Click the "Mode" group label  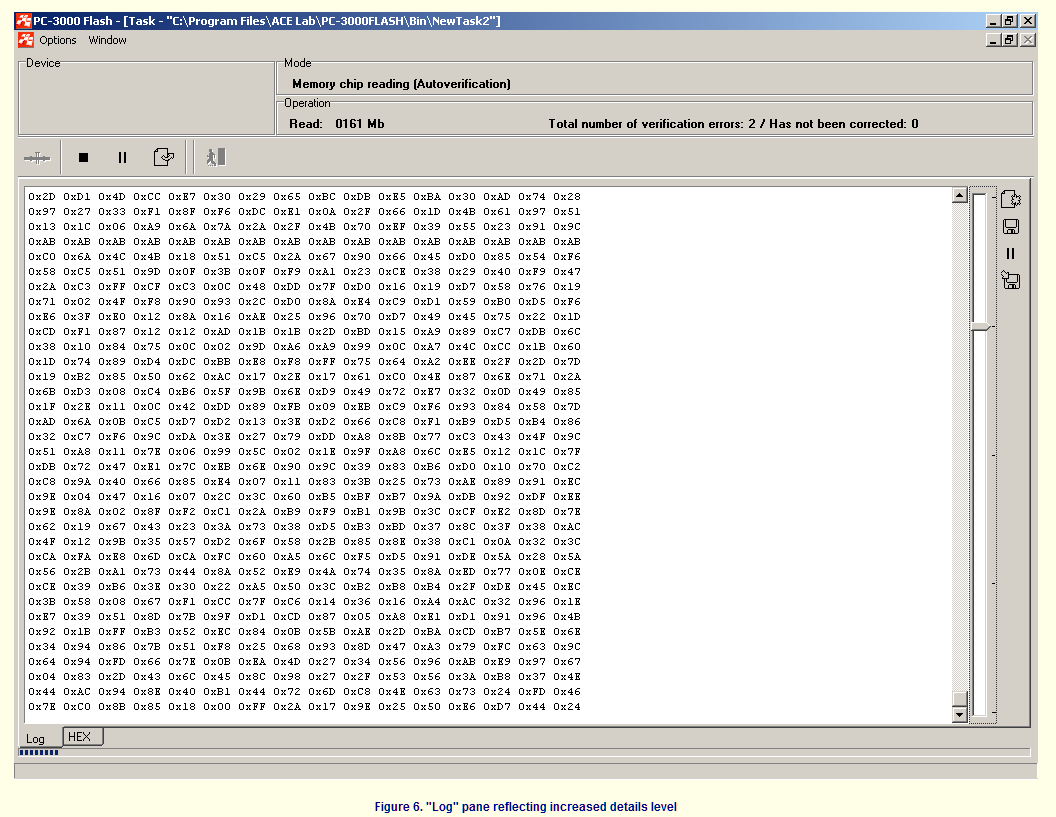[x=298, y=63]
